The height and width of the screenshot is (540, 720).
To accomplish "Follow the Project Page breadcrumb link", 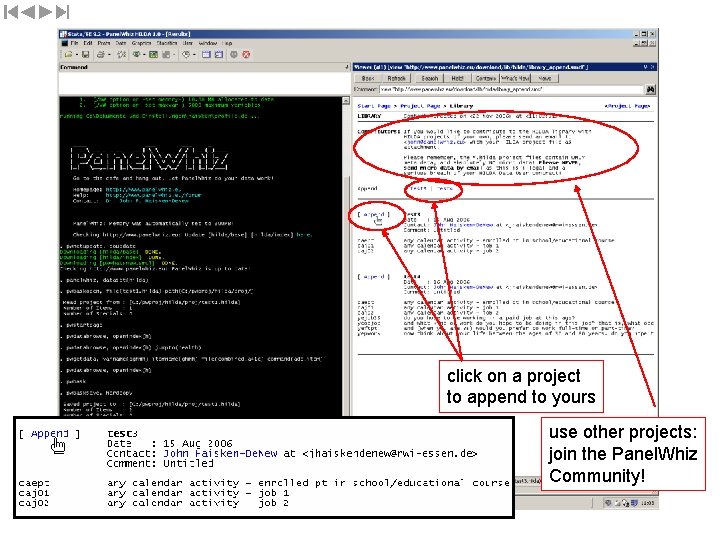I will (420, 106).
